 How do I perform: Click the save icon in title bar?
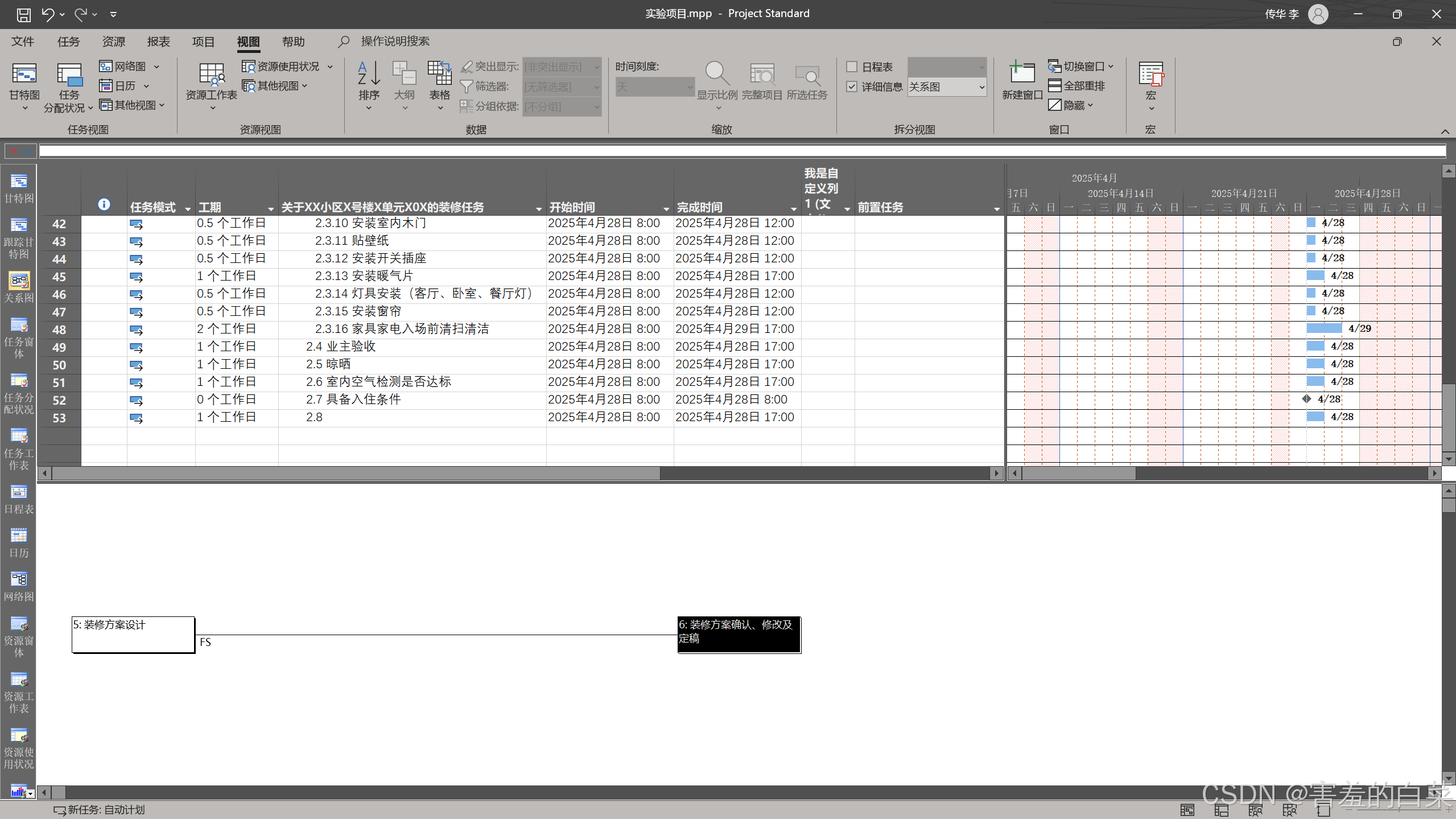pos(23,14)
